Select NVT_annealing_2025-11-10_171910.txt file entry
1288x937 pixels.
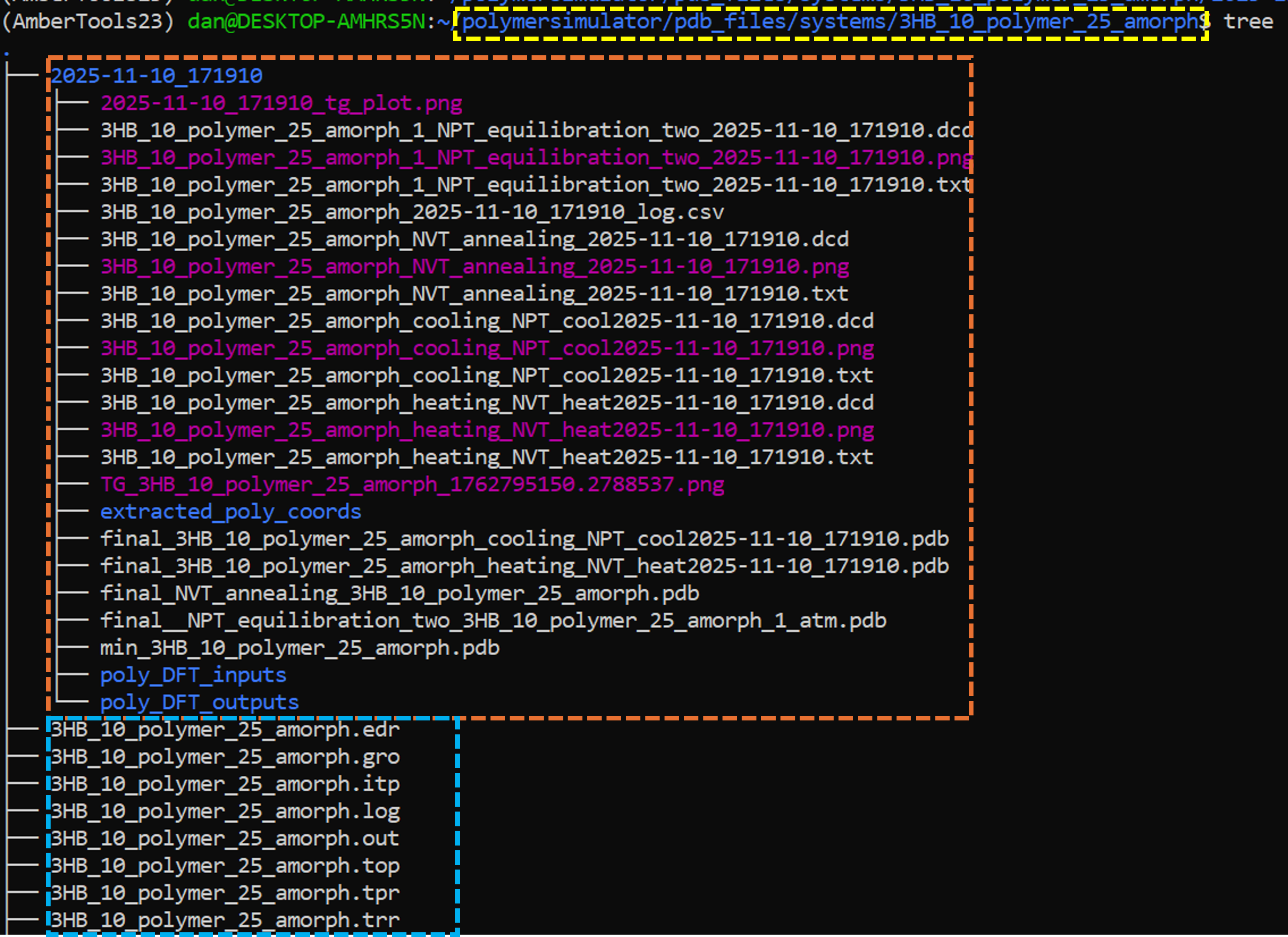click(x=475, y=294)
